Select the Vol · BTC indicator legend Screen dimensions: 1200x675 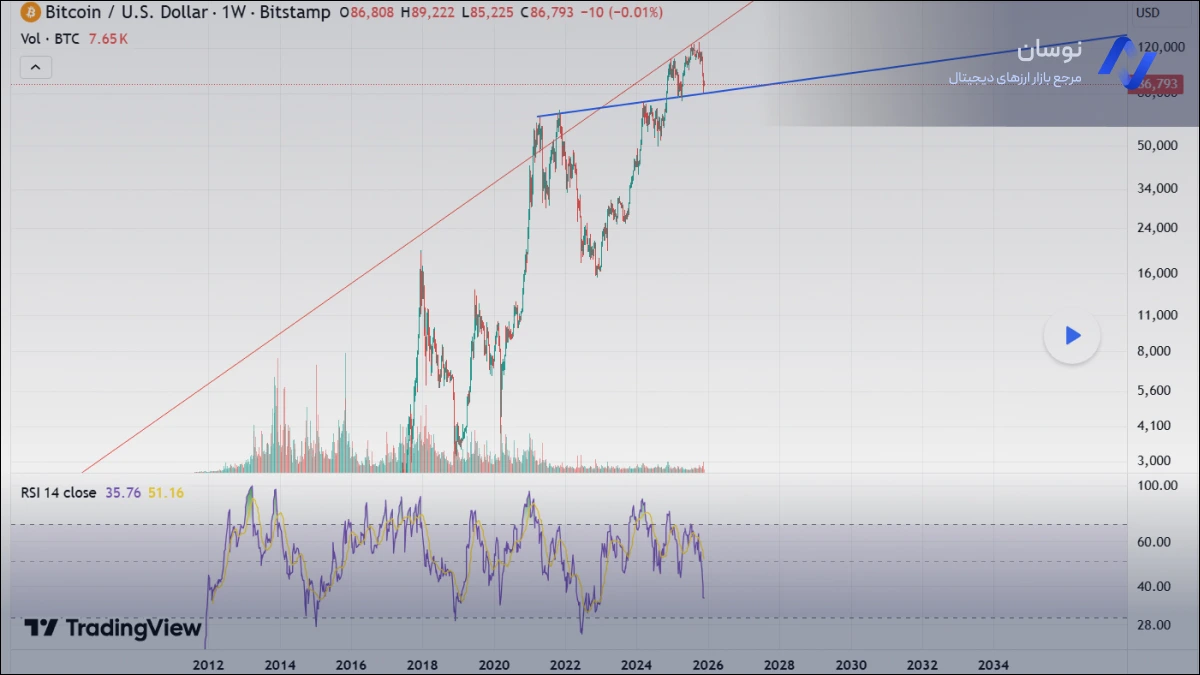tap(51, 39)
